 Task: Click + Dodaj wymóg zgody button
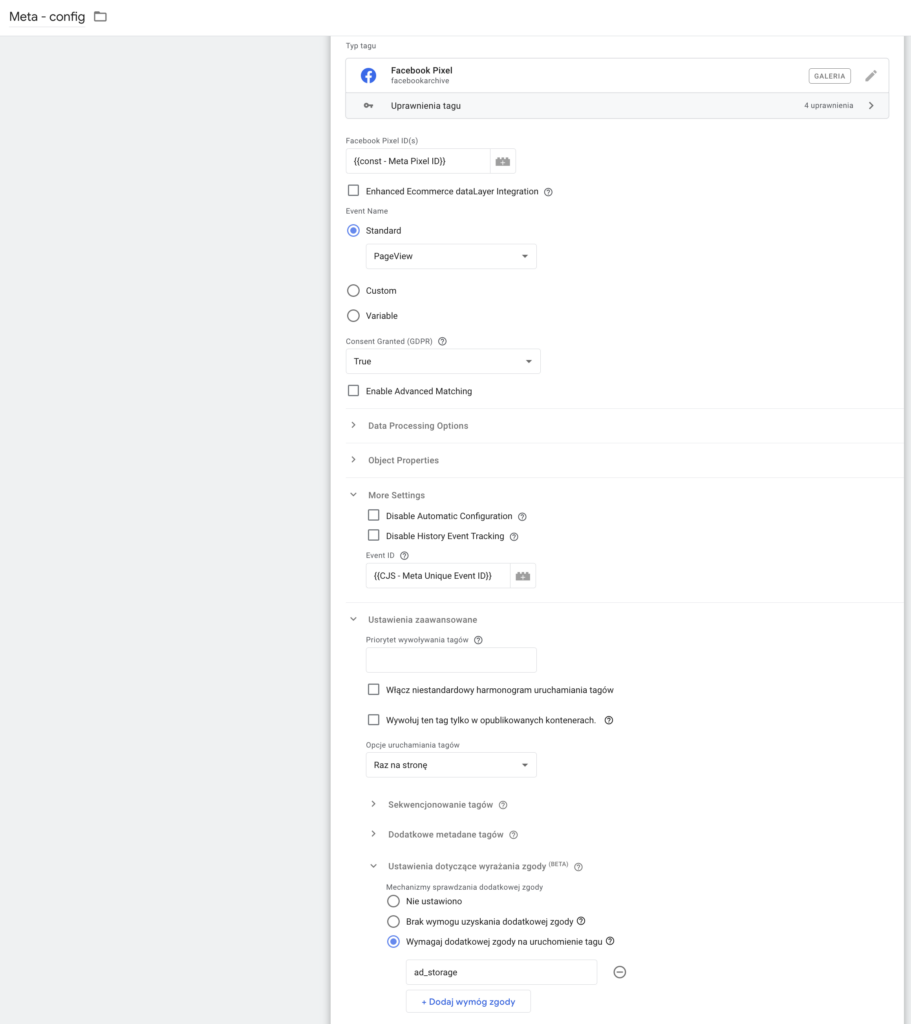click(468, 1001)
